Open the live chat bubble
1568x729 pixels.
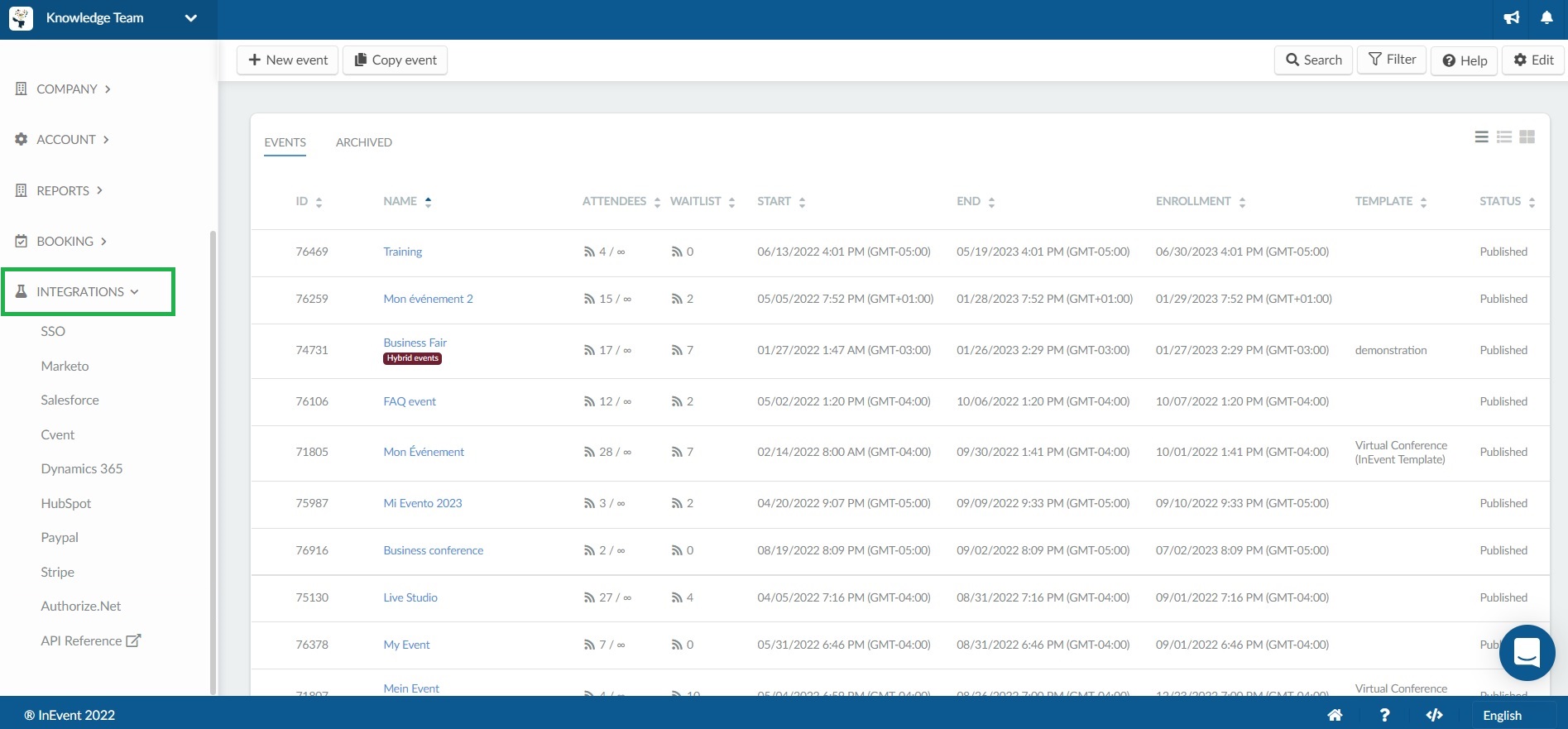pyautogui.click(x=1527, y=653)
